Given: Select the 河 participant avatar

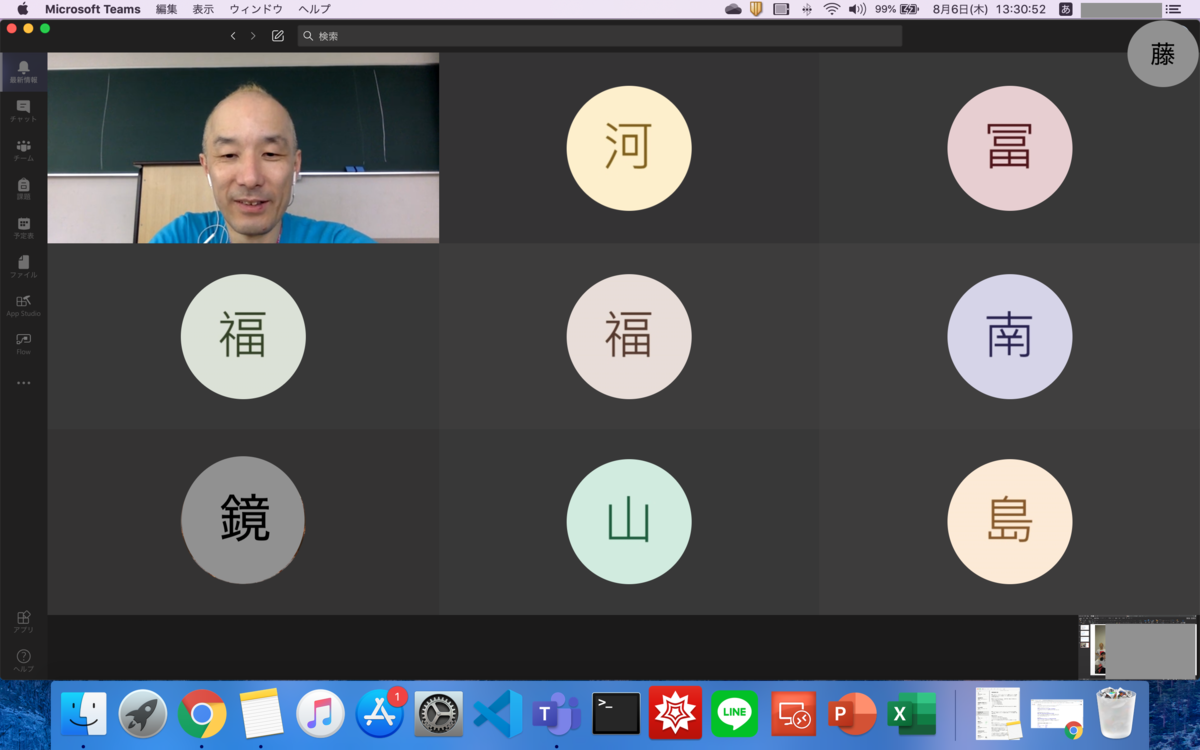Looking at the screenshot, I should 628,148.
